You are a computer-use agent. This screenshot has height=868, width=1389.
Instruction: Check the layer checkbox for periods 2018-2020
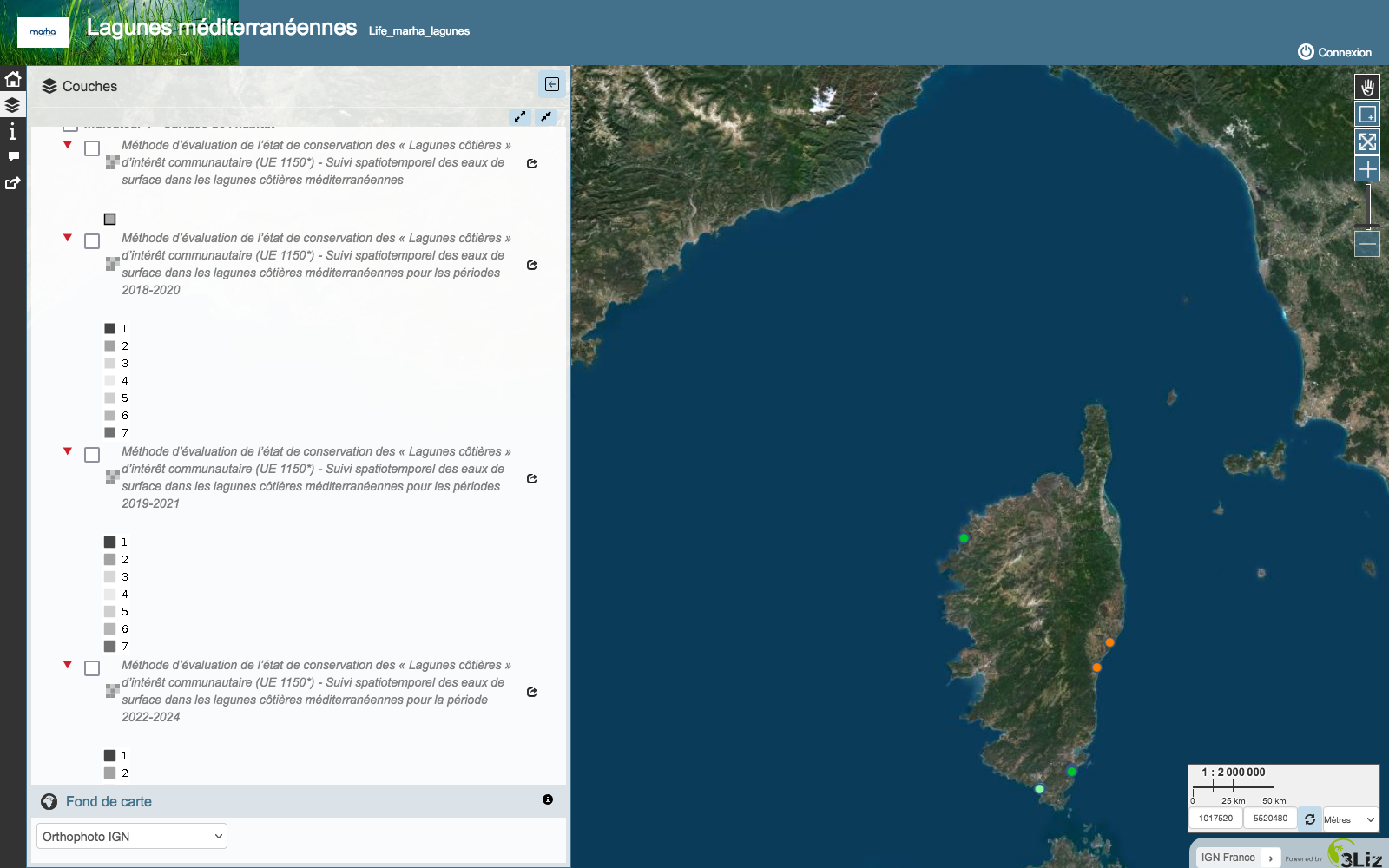tap(91, 240)
